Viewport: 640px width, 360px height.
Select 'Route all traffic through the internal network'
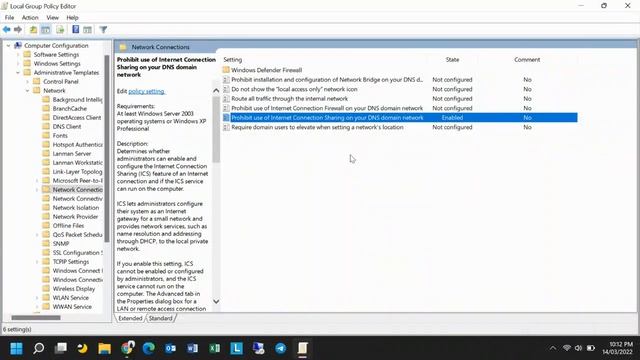click(289, 98)
